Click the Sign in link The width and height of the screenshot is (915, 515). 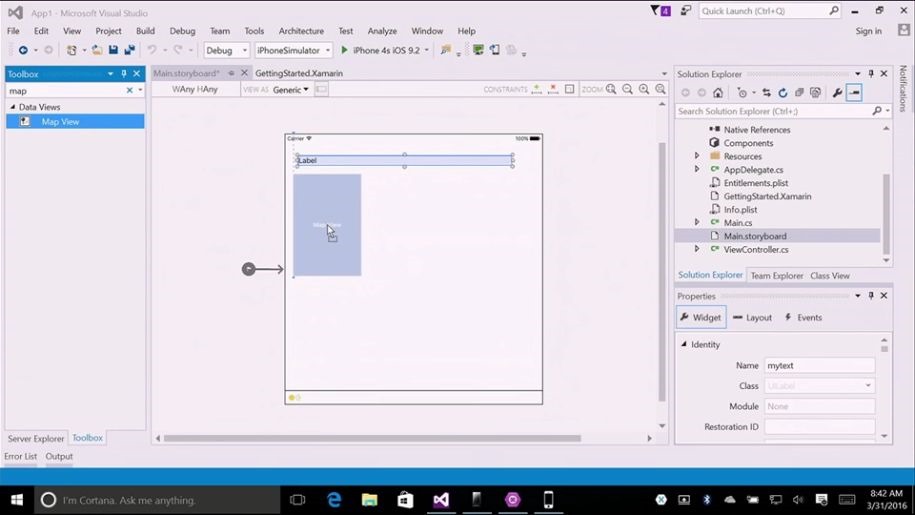coord(868,31)
